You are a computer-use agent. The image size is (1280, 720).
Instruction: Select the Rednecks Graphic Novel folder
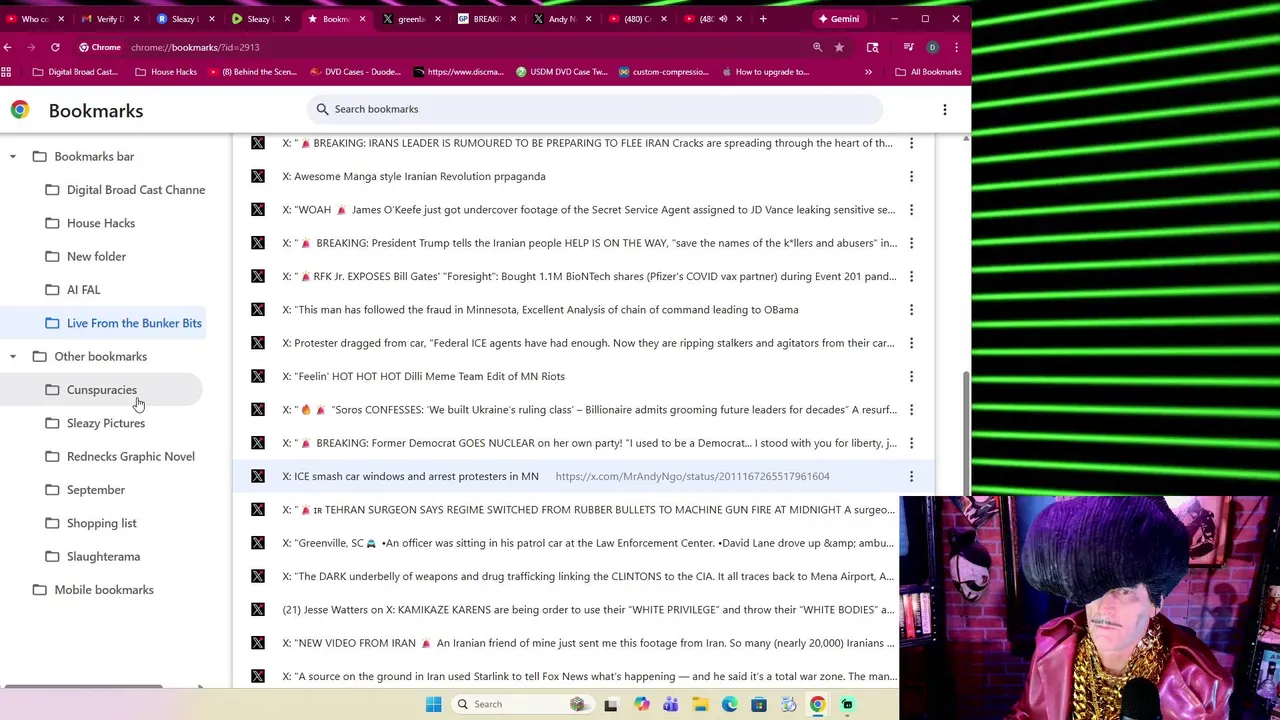click(120, 457)
